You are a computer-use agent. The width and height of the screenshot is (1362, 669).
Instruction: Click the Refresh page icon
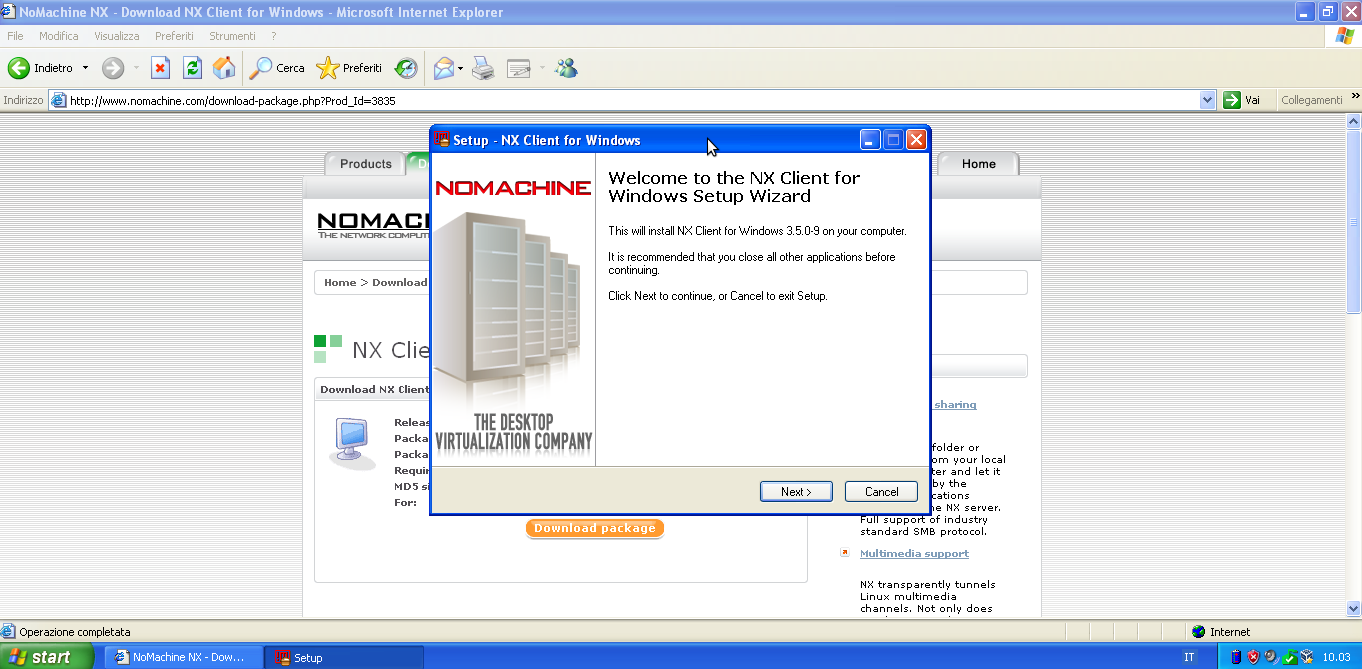click(x=192, y=68)
